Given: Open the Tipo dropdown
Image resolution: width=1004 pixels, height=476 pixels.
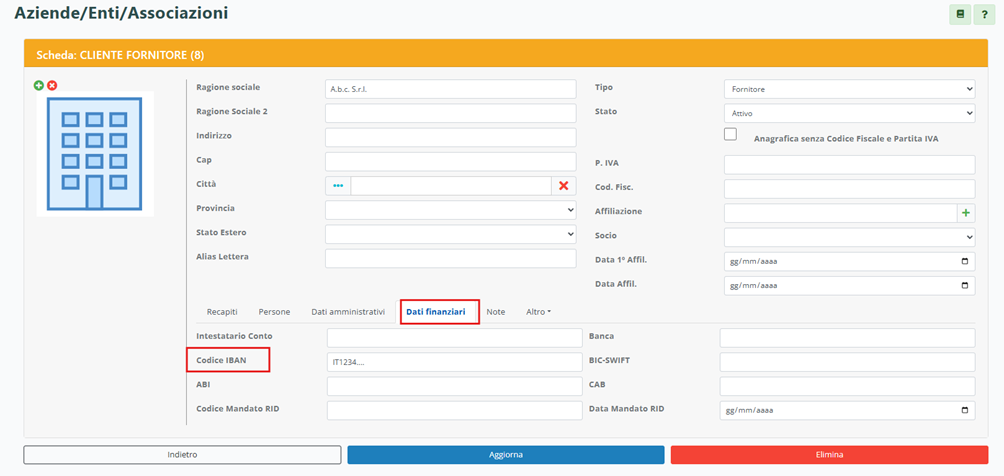Looking at the screenshot, I should coord(848,89).
